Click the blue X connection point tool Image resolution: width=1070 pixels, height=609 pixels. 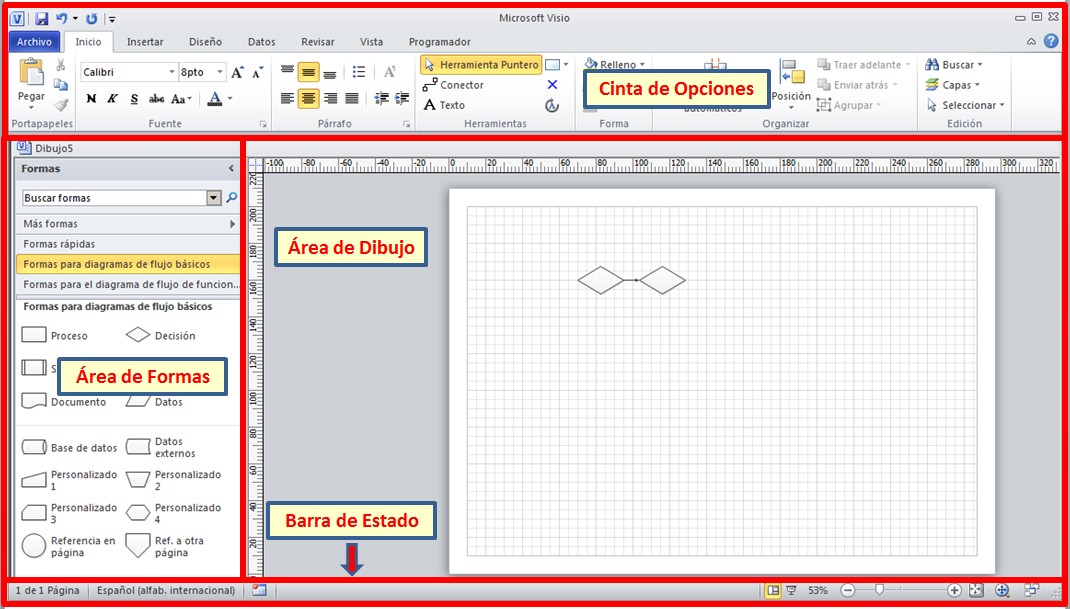pyautogui.click(x=553, y=85)
